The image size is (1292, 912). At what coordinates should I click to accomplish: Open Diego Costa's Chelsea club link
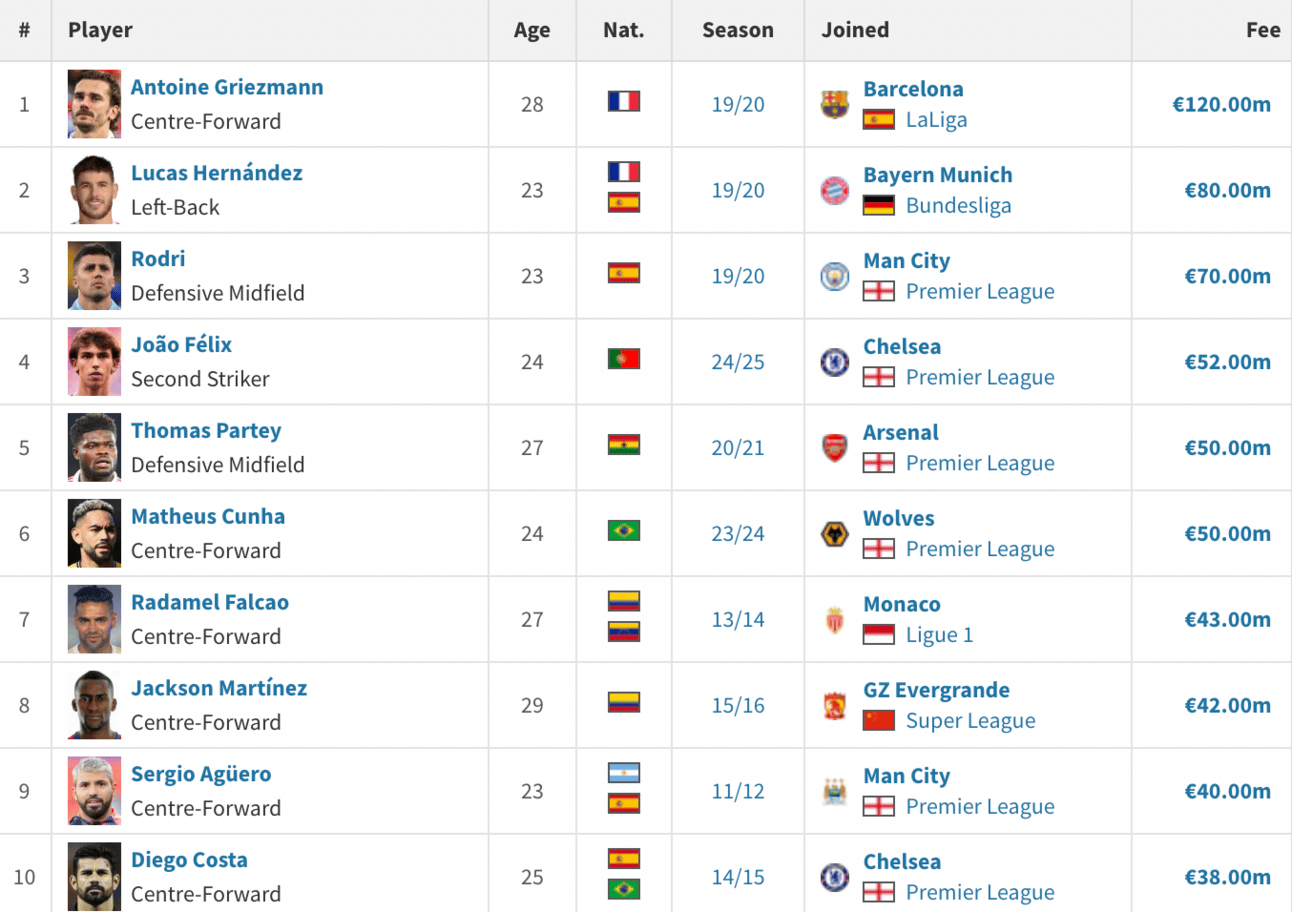902,862
